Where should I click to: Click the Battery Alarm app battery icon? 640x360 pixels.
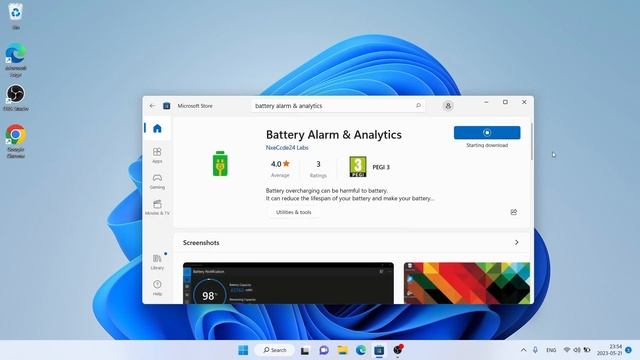220,164
